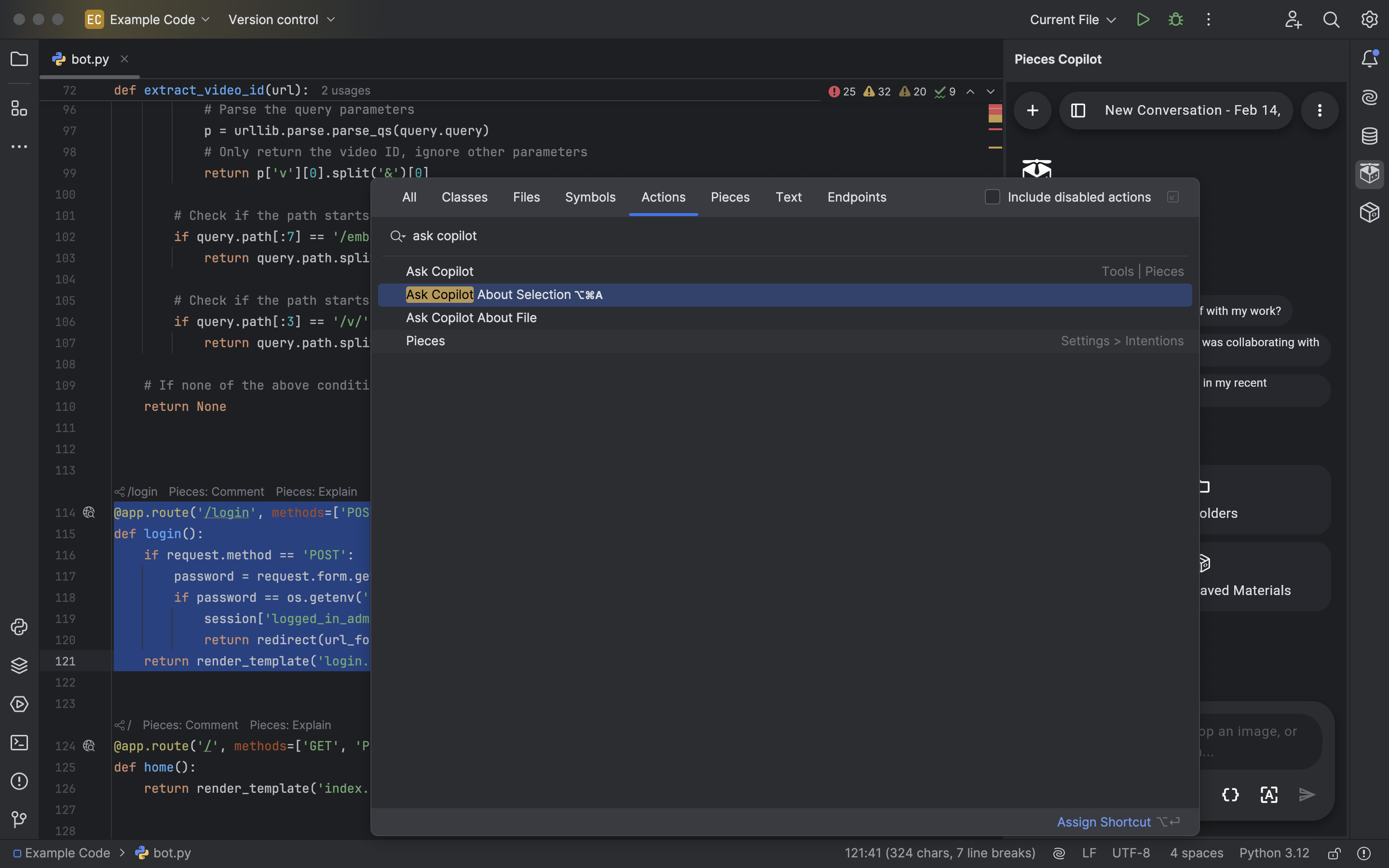The width and height of the screenshot is (1389, 868).
Task: Debug the current file with bug icon
Action: 1175,19
